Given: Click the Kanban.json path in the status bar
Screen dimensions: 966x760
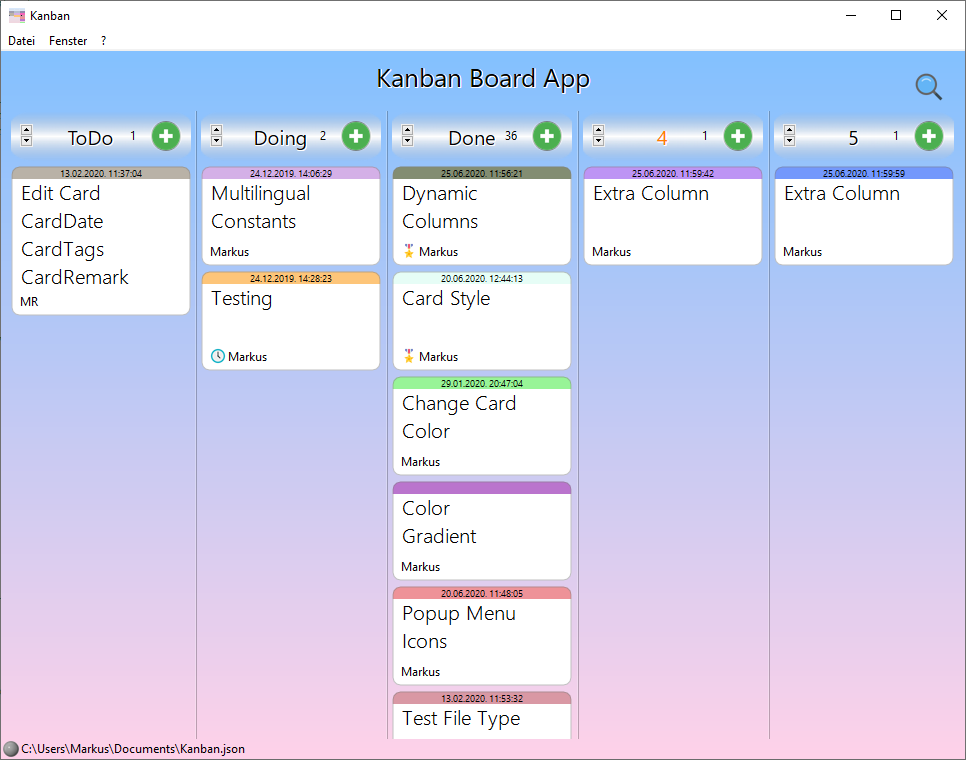Looking at the screenshot, I should point(130,748).
